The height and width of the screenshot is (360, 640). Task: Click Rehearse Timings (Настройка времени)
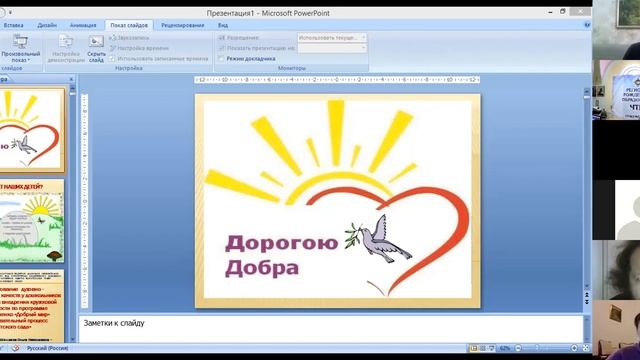coord(139,48)
